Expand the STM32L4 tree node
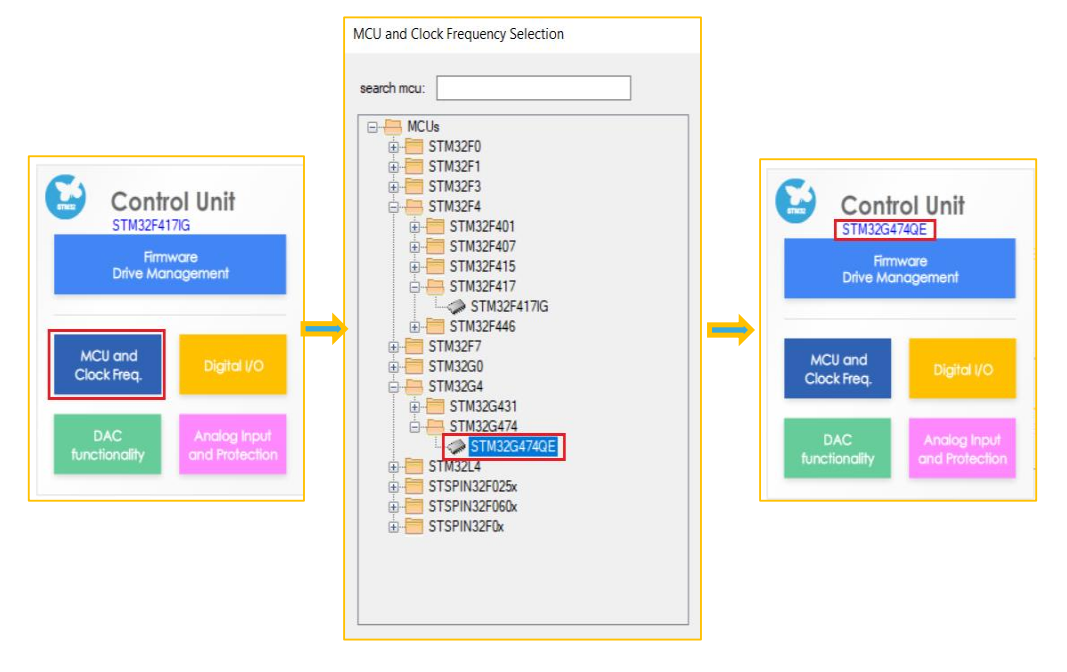Screen dimensions: 1067x672 click(393, 467)
